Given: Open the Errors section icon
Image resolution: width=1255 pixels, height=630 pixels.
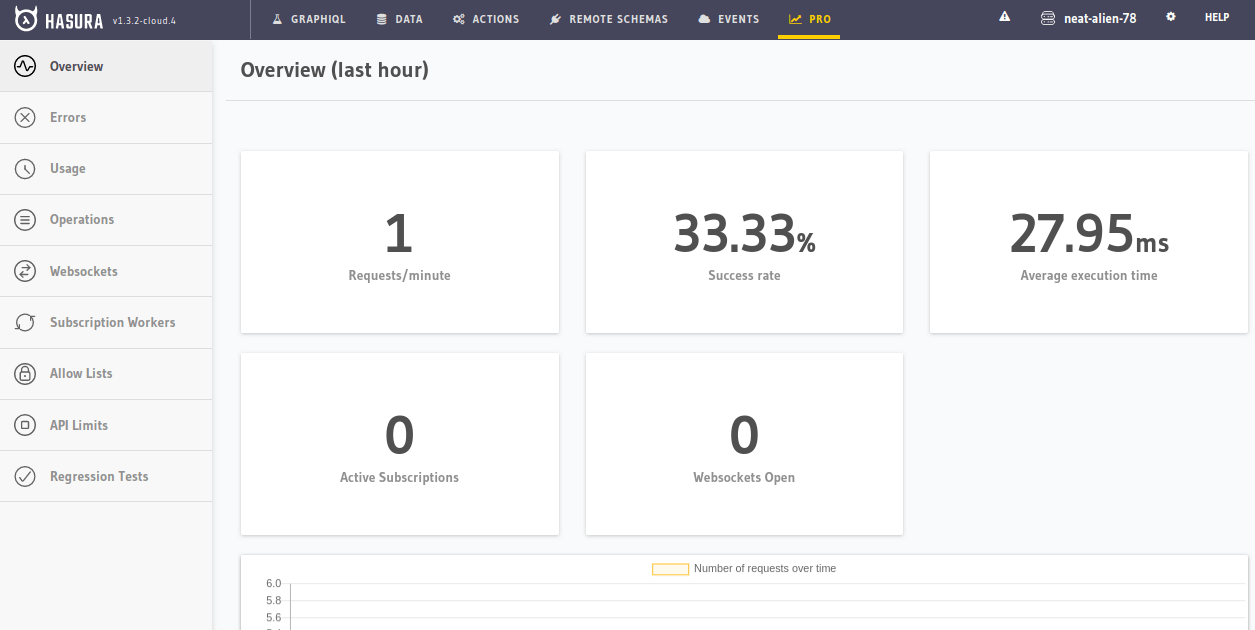Looking at the screenshot, I should coord(25,118).
